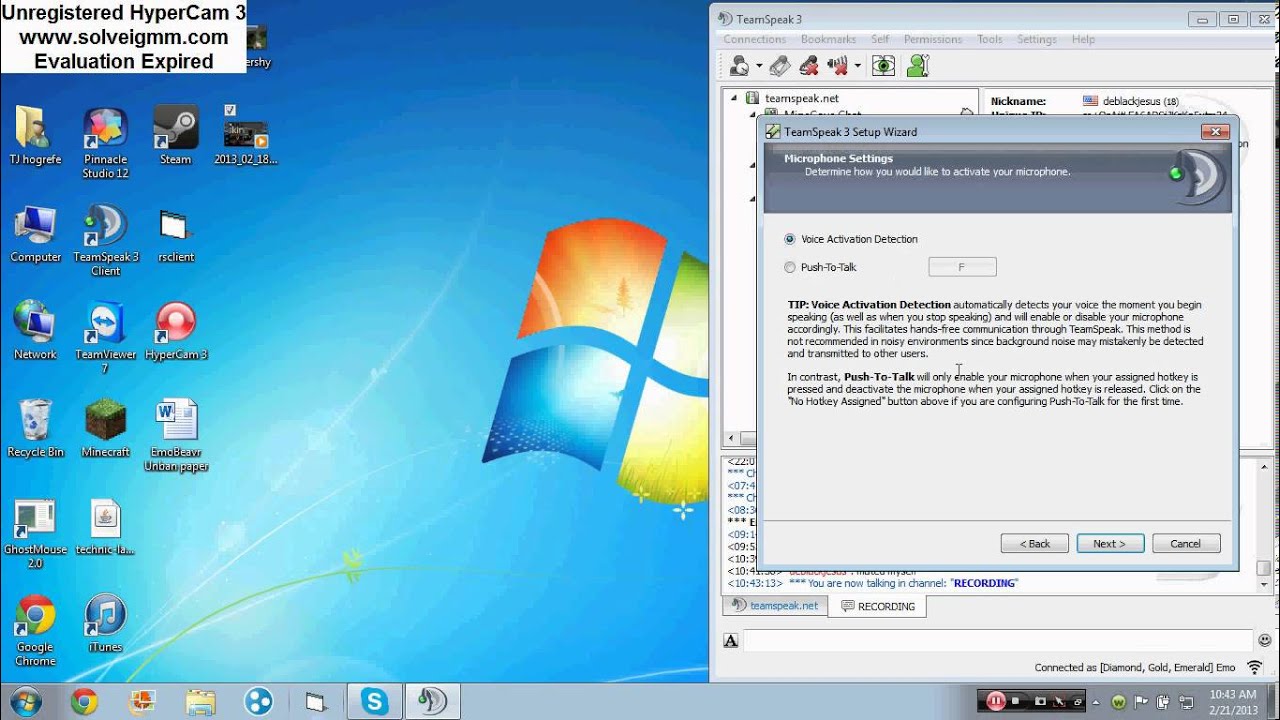Stop the HyperCam recording
1280x720 pixels.
[x=1015, y=701]
